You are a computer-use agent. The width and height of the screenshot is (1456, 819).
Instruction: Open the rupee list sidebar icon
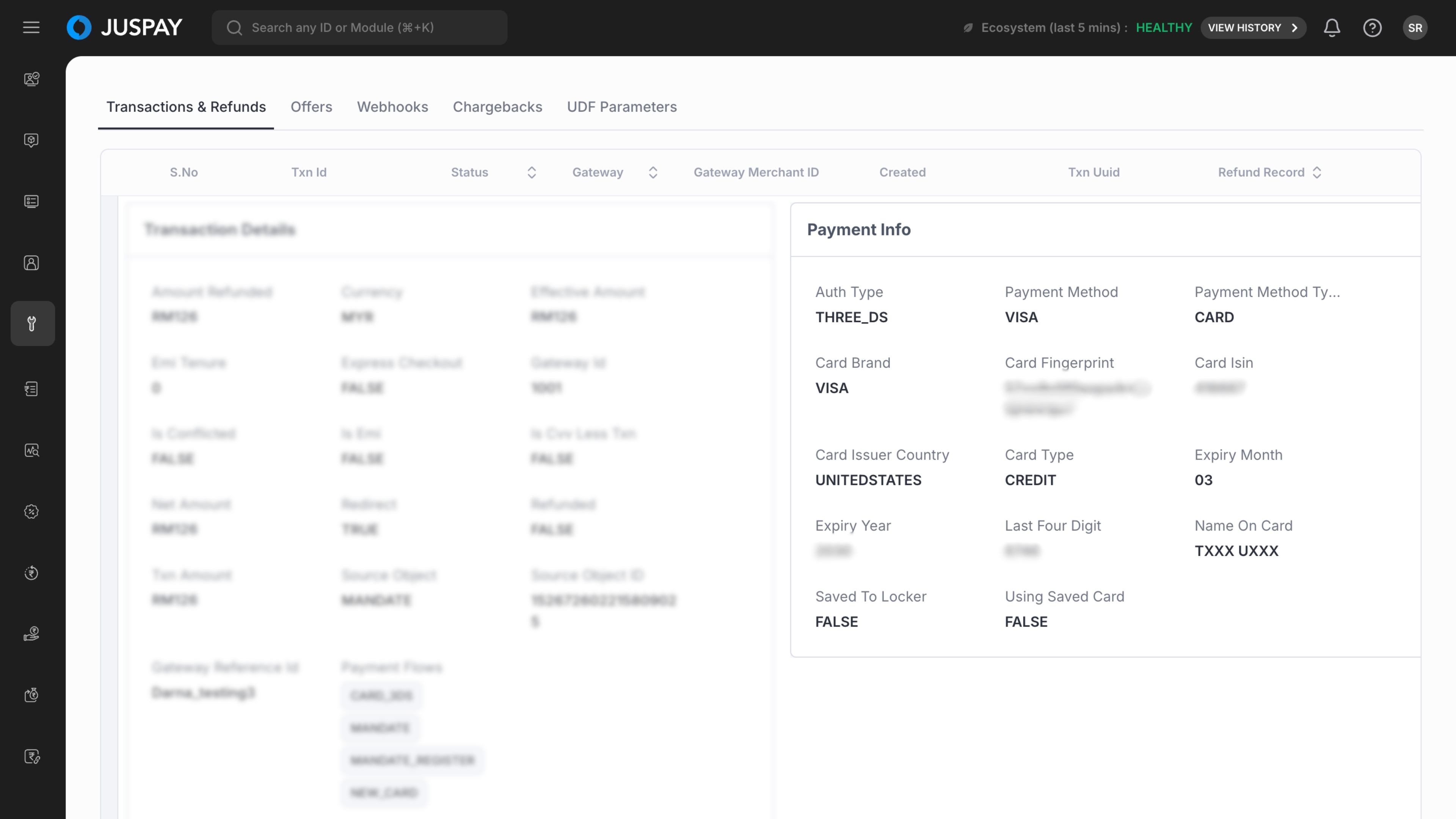click(31, 389)
